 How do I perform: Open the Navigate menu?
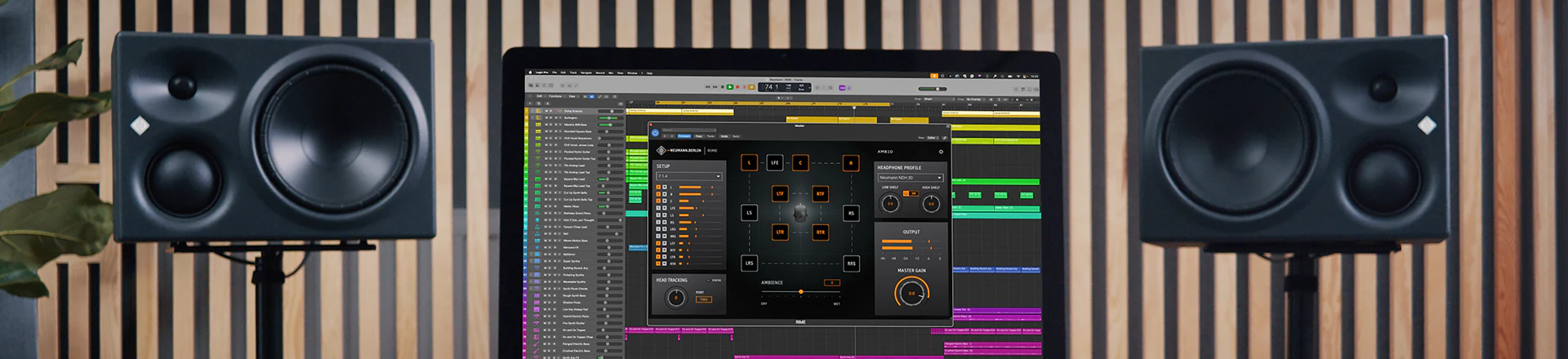[586, 73]
